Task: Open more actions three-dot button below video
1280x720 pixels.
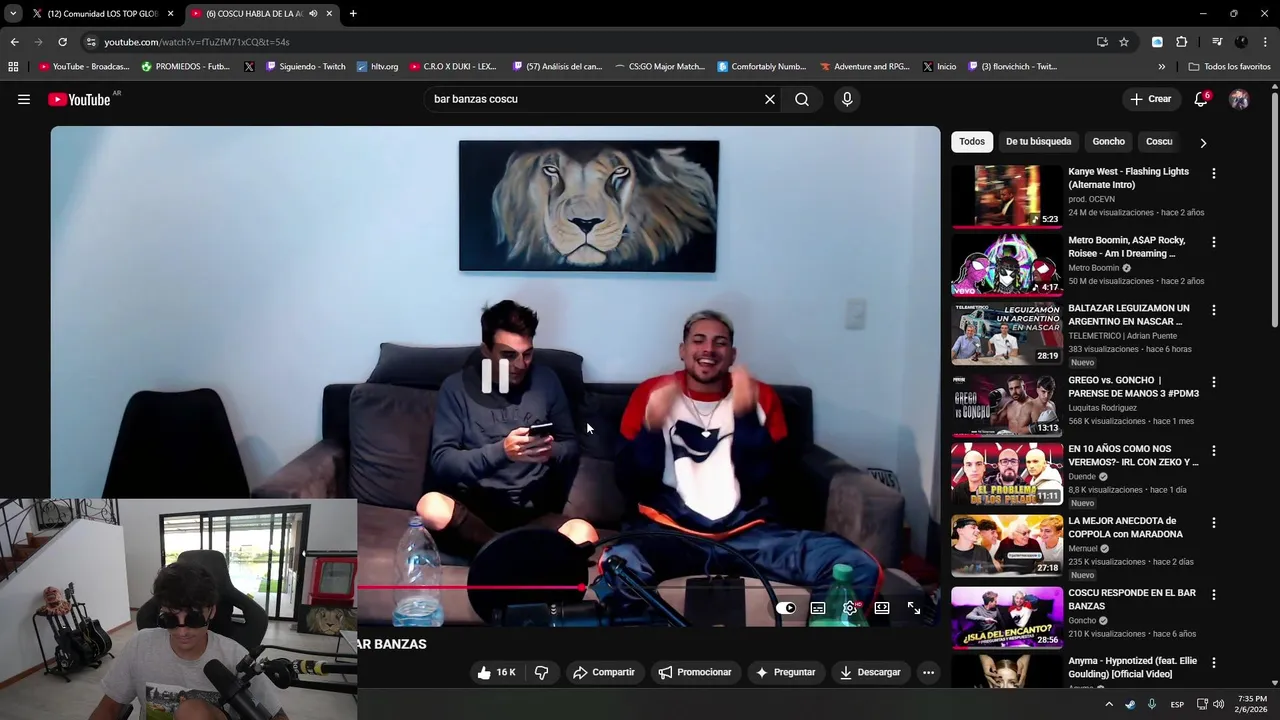Action: click(x=928, y=672)
